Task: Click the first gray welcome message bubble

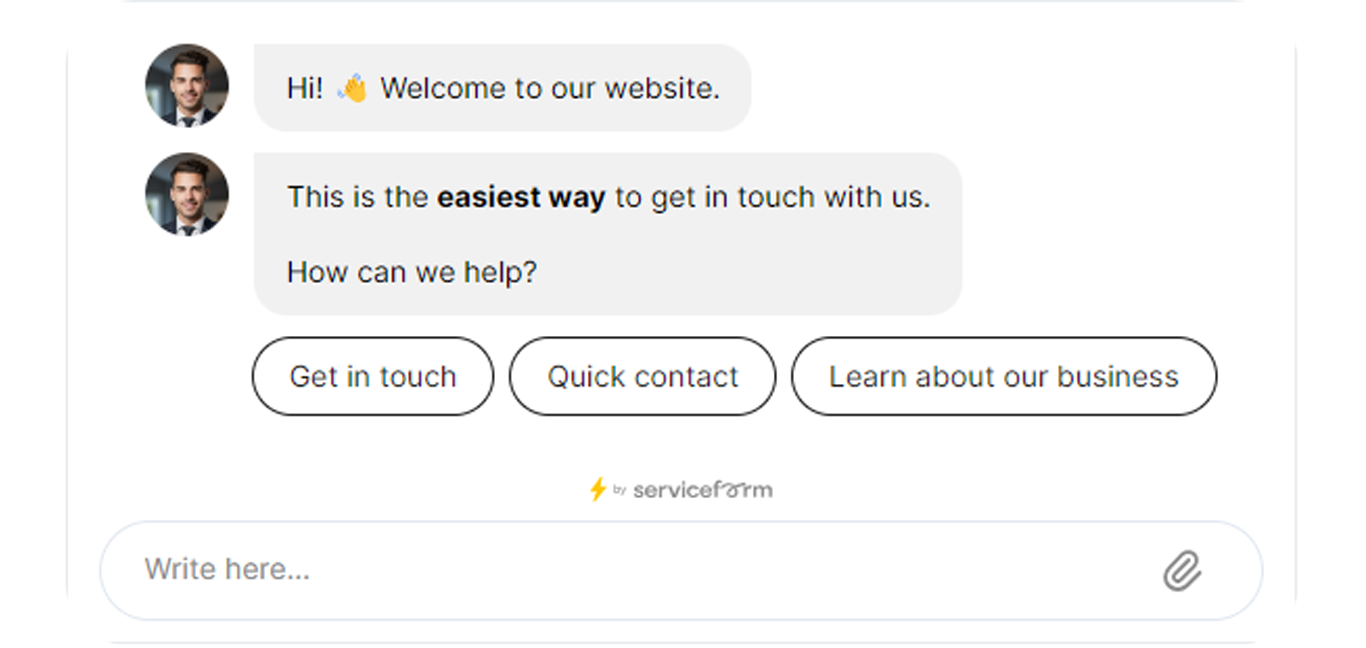Action: pos(502,87)
